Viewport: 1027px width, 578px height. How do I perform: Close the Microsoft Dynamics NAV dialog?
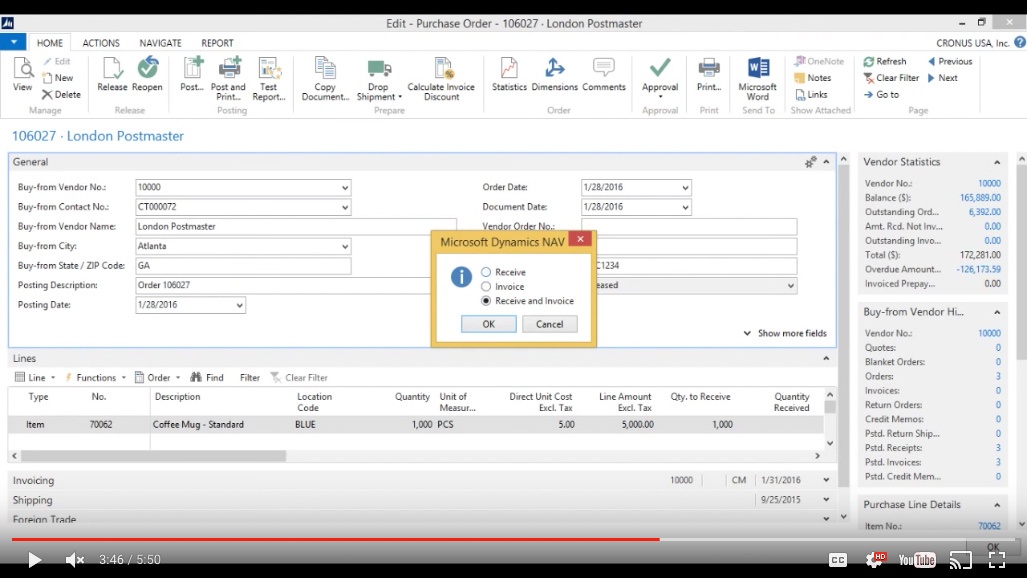580,239
